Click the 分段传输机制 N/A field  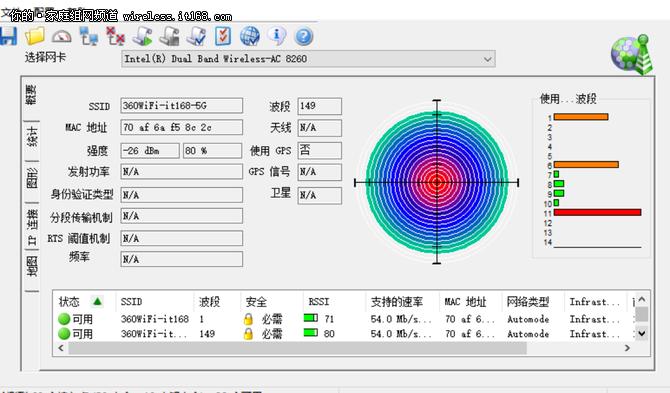tap(182, 216)
